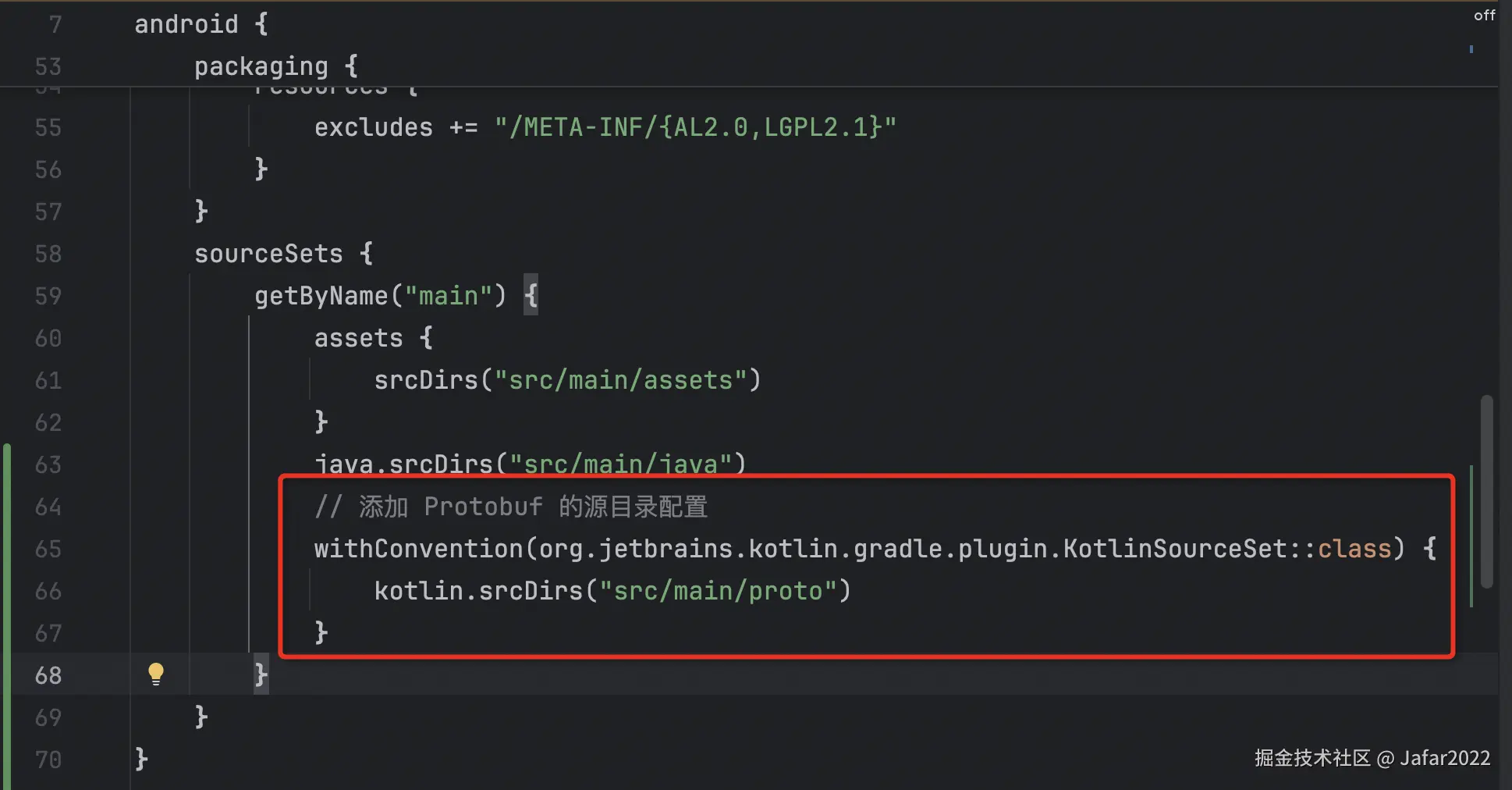Click the Protobuf comment on line 64
This screenshot has height=790, width=1512.
[x=511, y=507]
